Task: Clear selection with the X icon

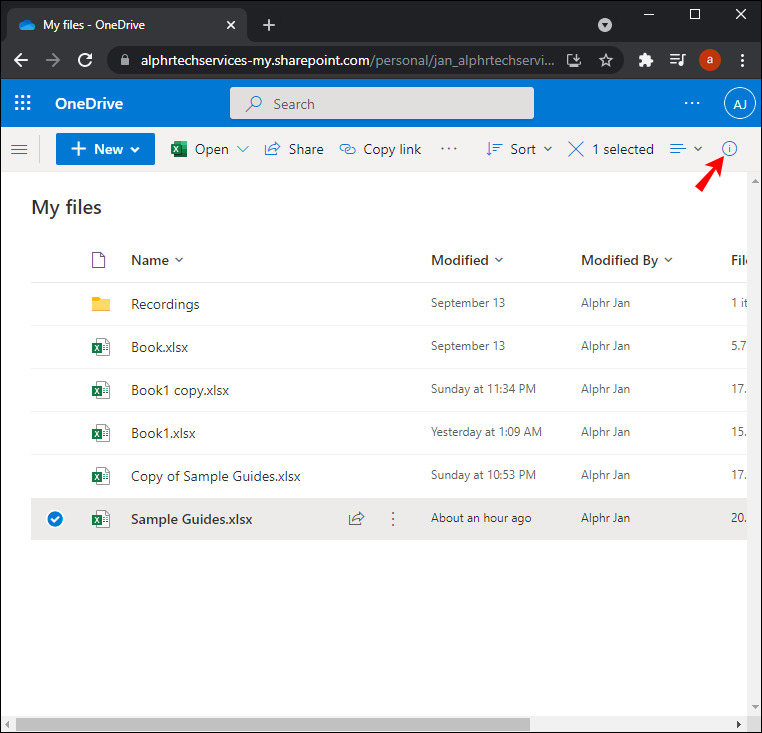Action: 576,149
